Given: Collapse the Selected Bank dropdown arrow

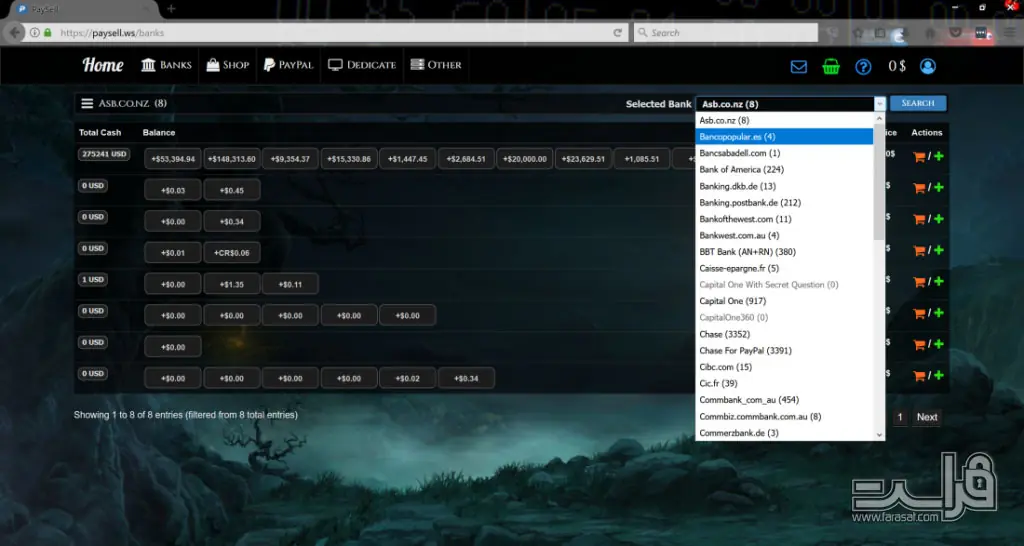Looking at the screenshot, I should click(x=880, y=104).
